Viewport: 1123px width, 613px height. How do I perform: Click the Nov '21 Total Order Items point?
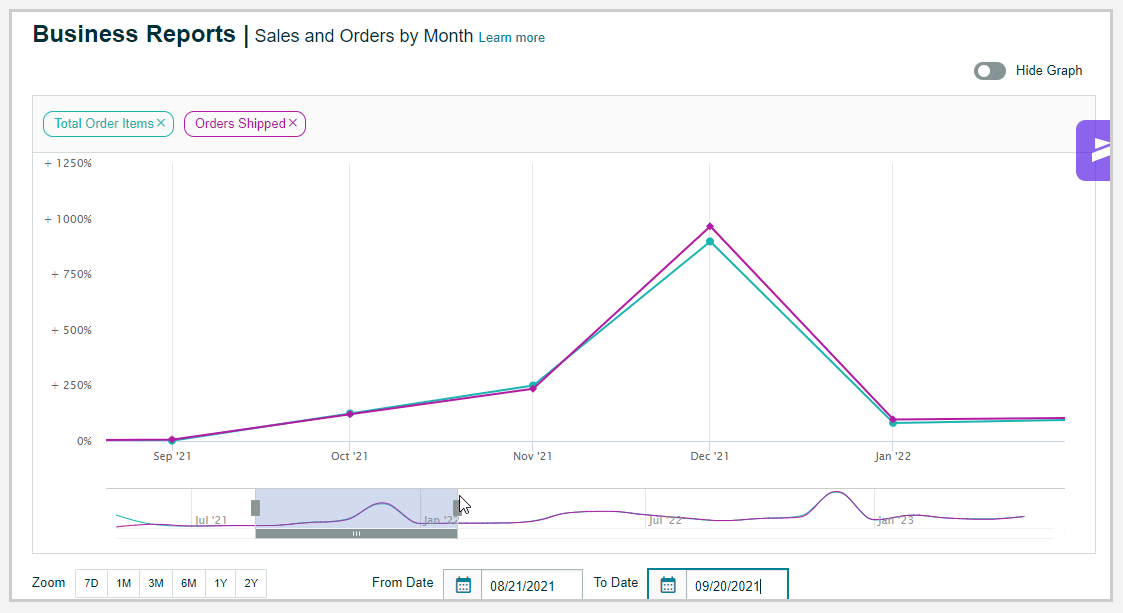[532, 385]
